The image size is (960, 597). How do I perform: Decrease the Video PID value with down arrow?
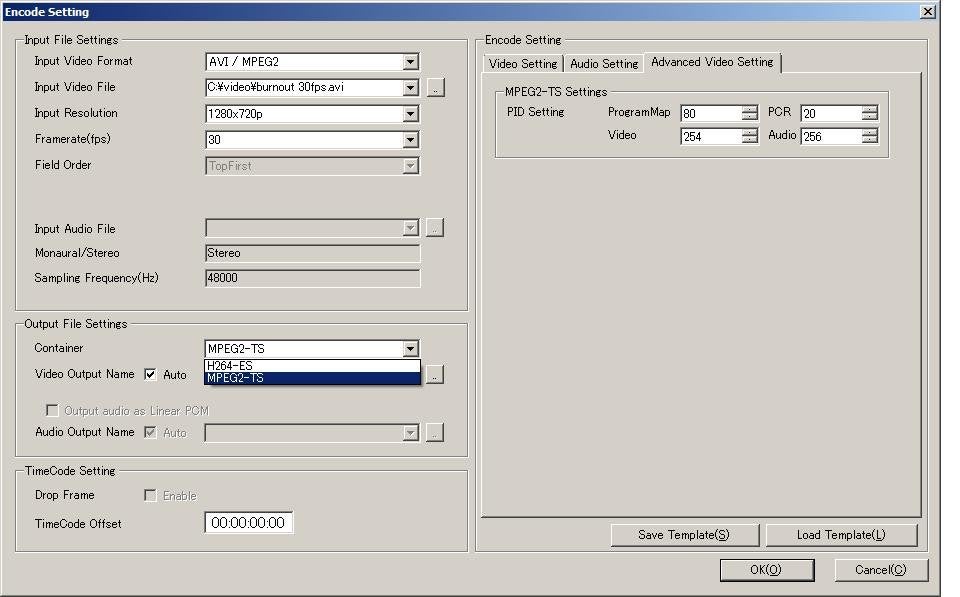750,140
